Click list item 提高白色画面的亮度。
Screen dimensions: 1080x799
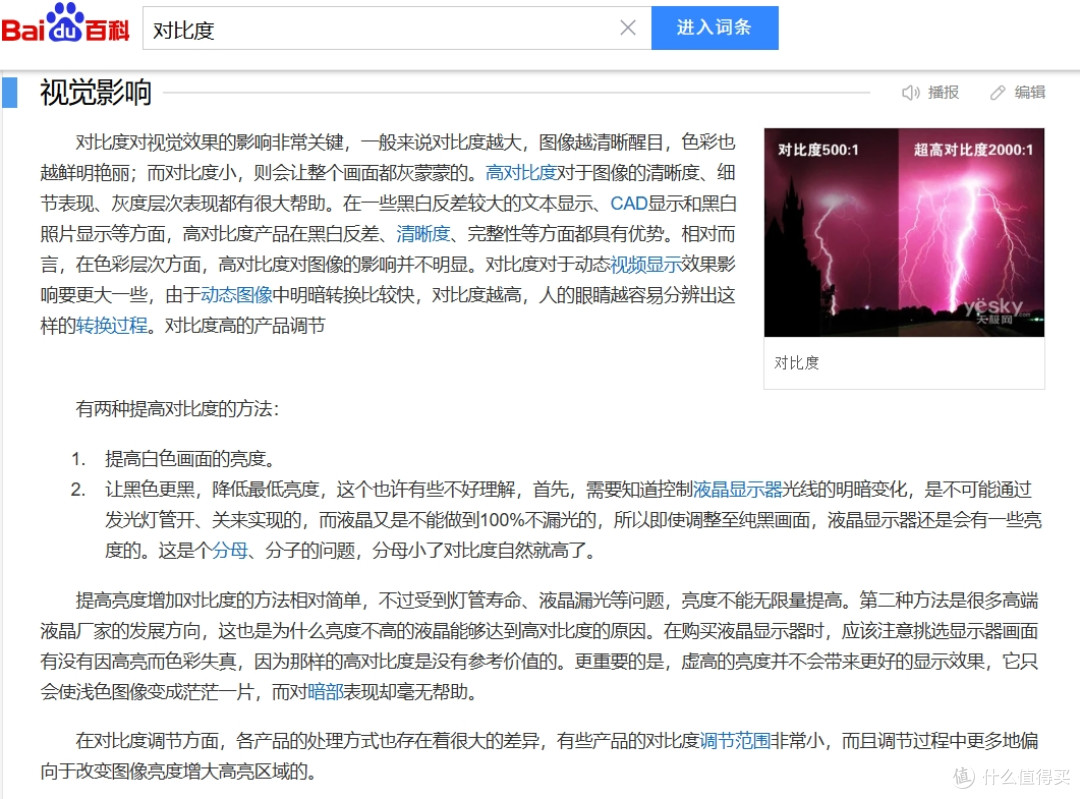(191, 459)
